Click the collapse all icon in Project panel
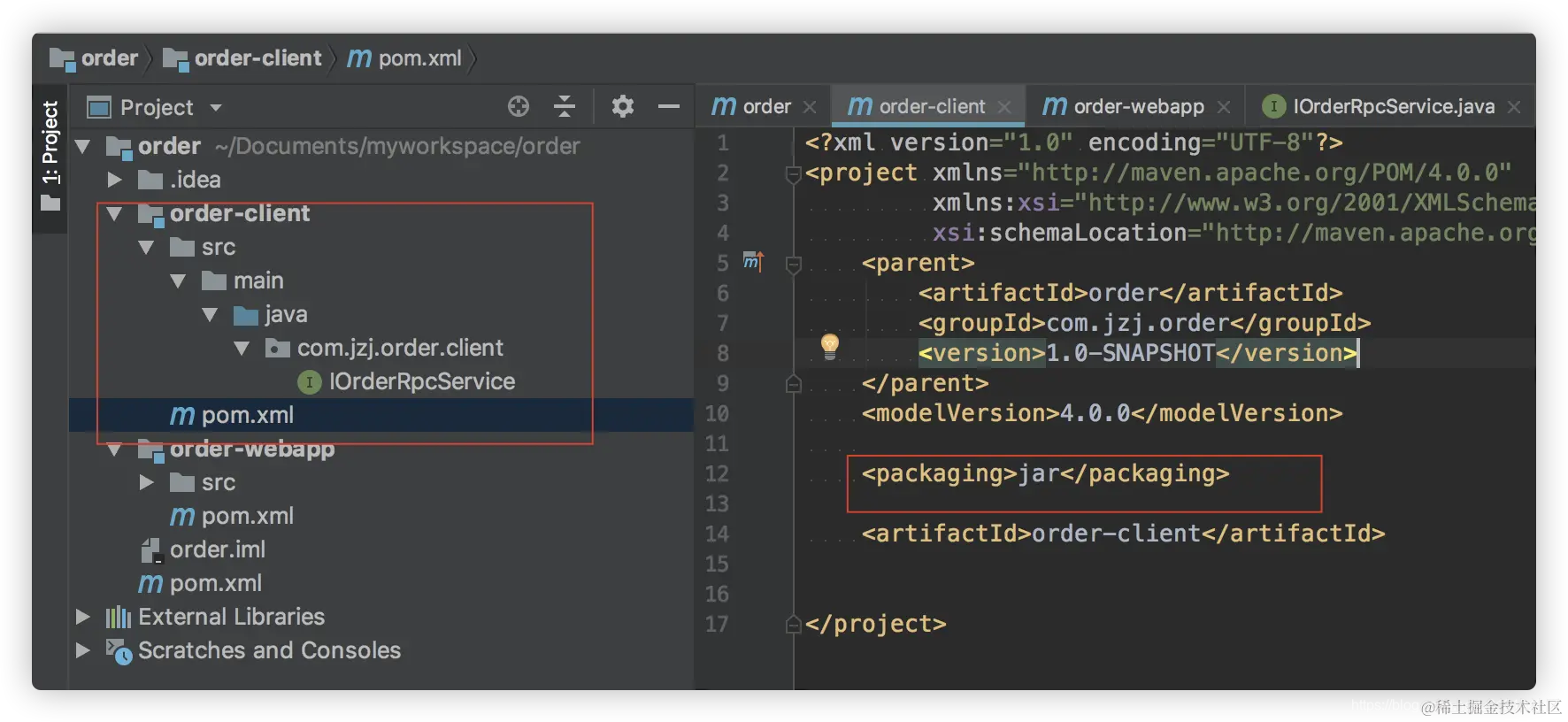Screen dimensions: 1568x722 pos(565,107)
